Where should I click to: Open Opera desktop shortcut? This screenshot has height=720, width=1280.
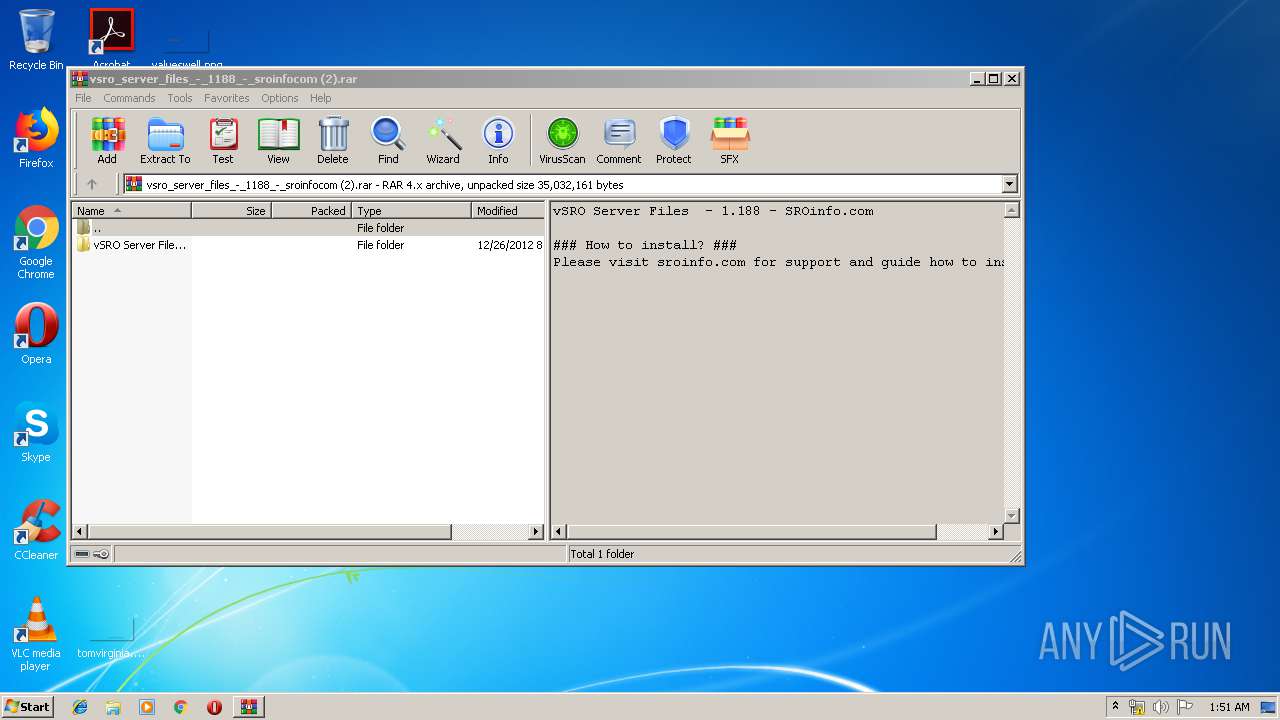pyautogui.click(x=36, y=334)
